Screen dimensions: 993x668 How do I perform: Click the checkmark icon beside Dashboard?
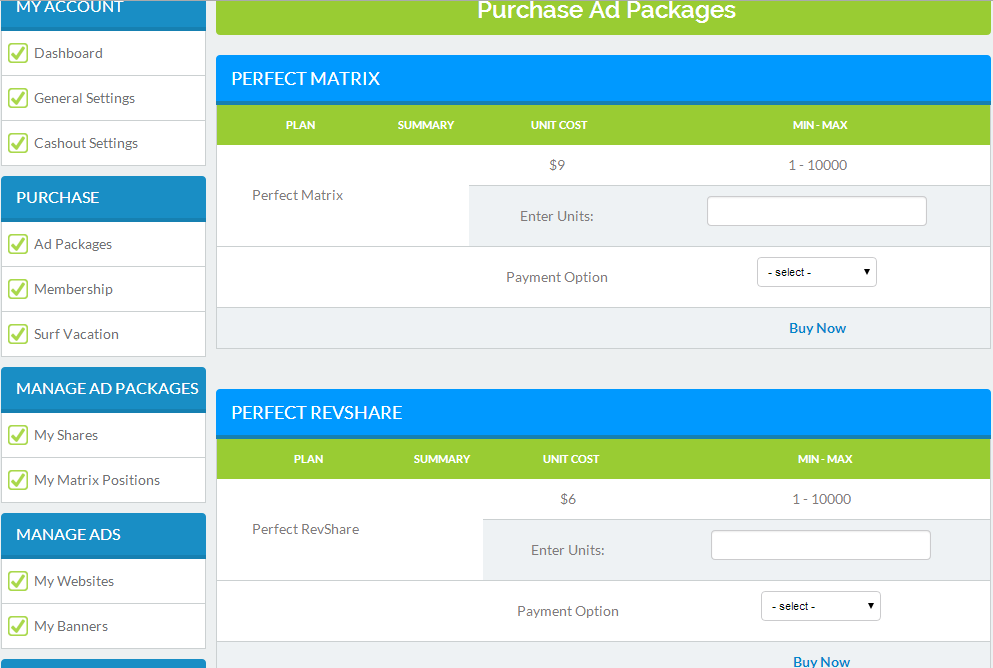18,53
